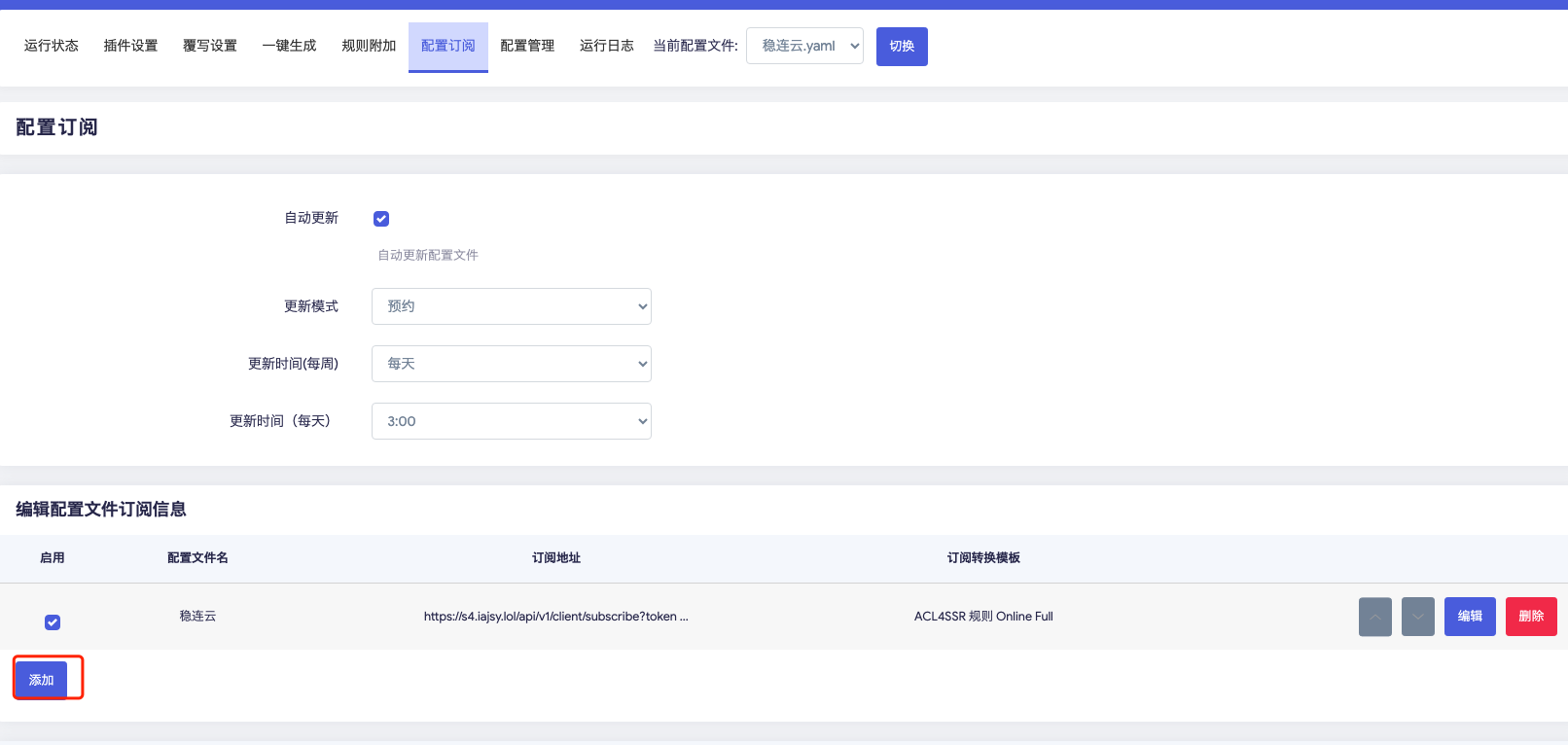Move 稳连云 subscription up with arrow icon

coord(1374,617)
